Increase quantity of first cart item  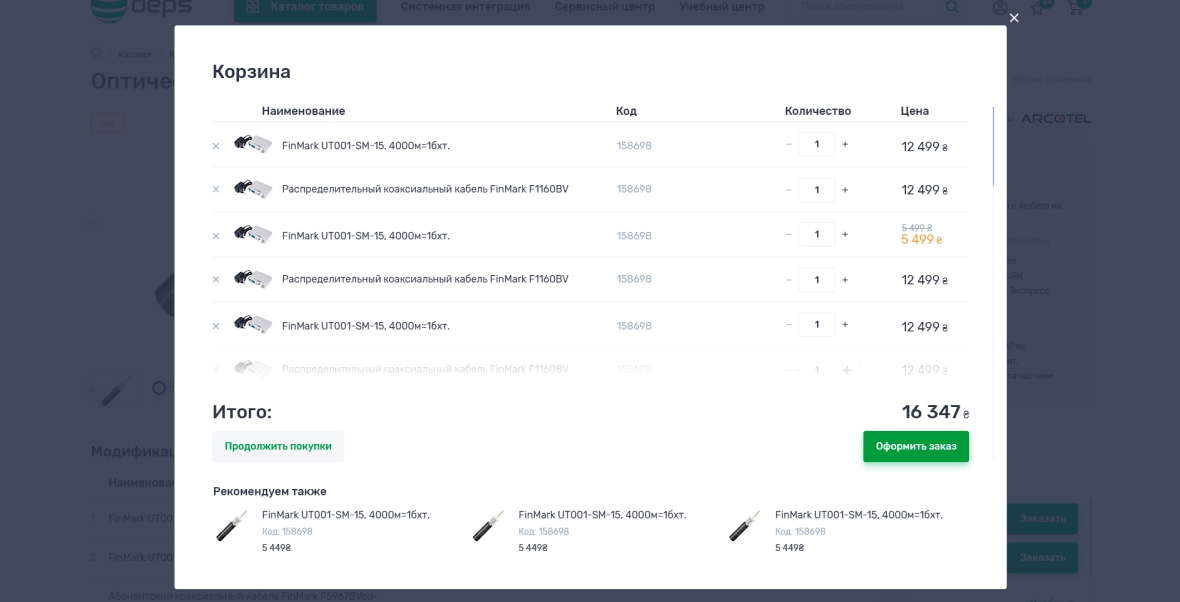click(x=845, y=144)
